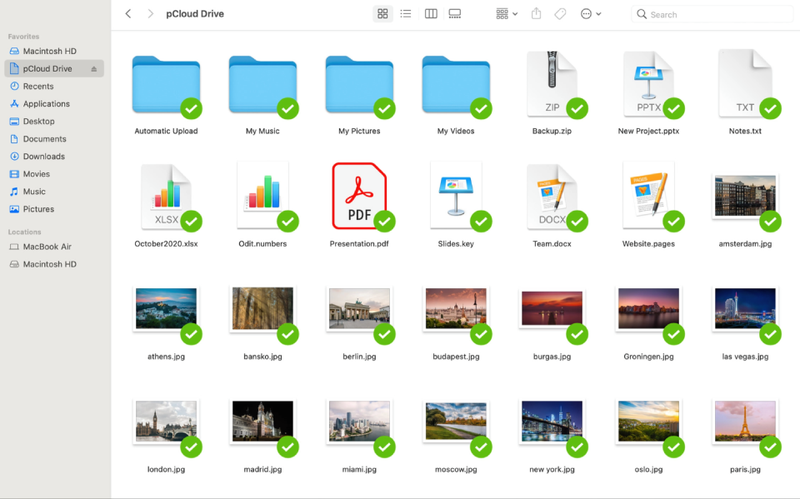Select the paris.jpg thumbnail
800x499 pixels.
745,421
